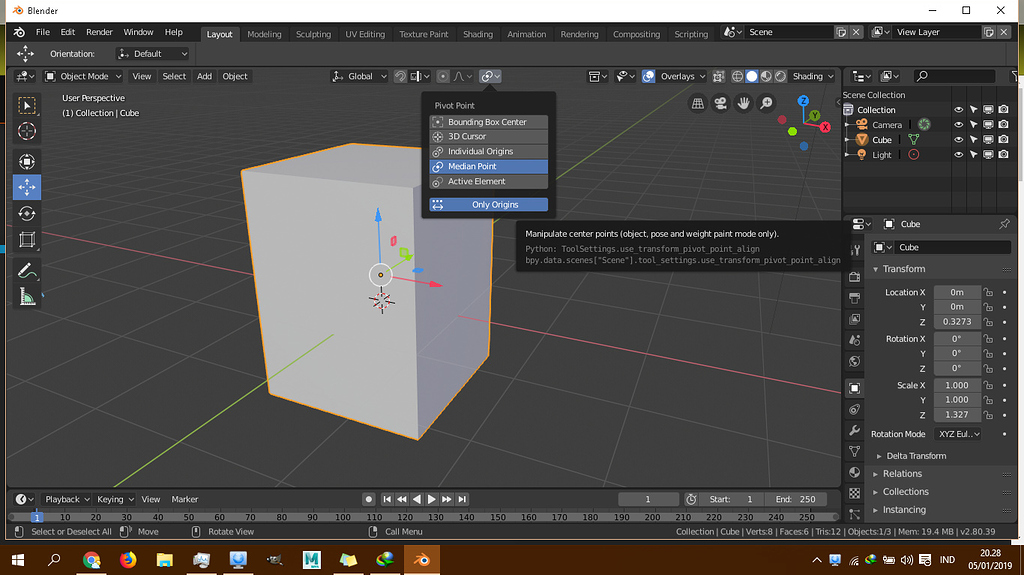
Task: Open the Shading options dropdown
Action: click(813, 76)
